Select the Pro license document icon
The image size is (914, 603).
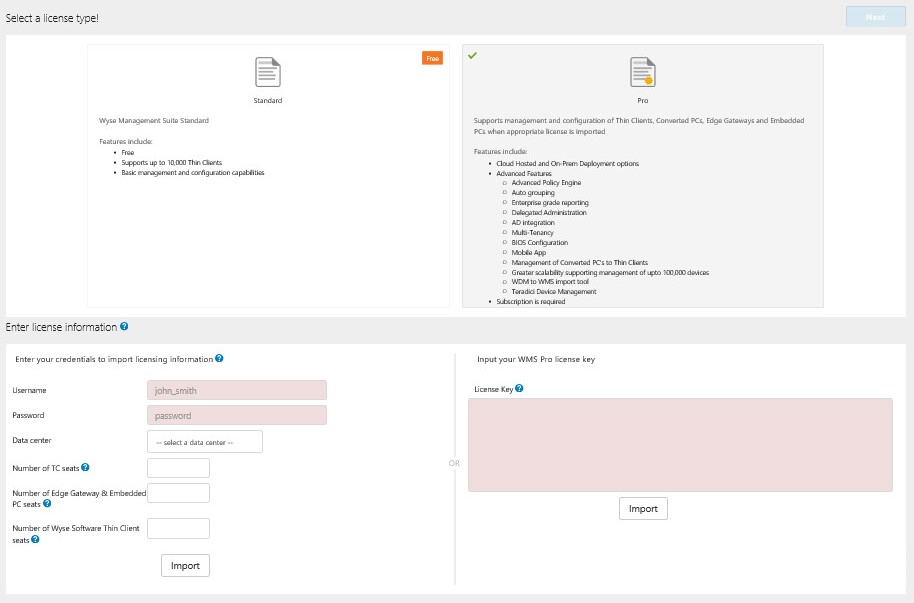[x=642, y=72]
